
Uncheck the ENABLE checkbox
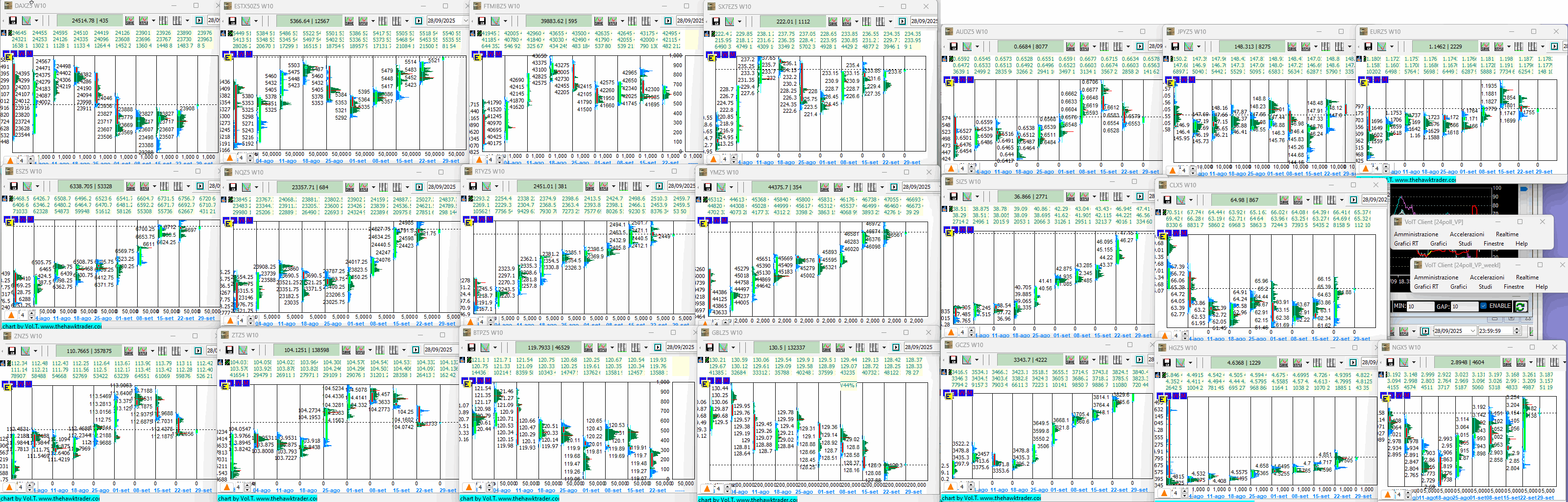[x=1483, y=306]
